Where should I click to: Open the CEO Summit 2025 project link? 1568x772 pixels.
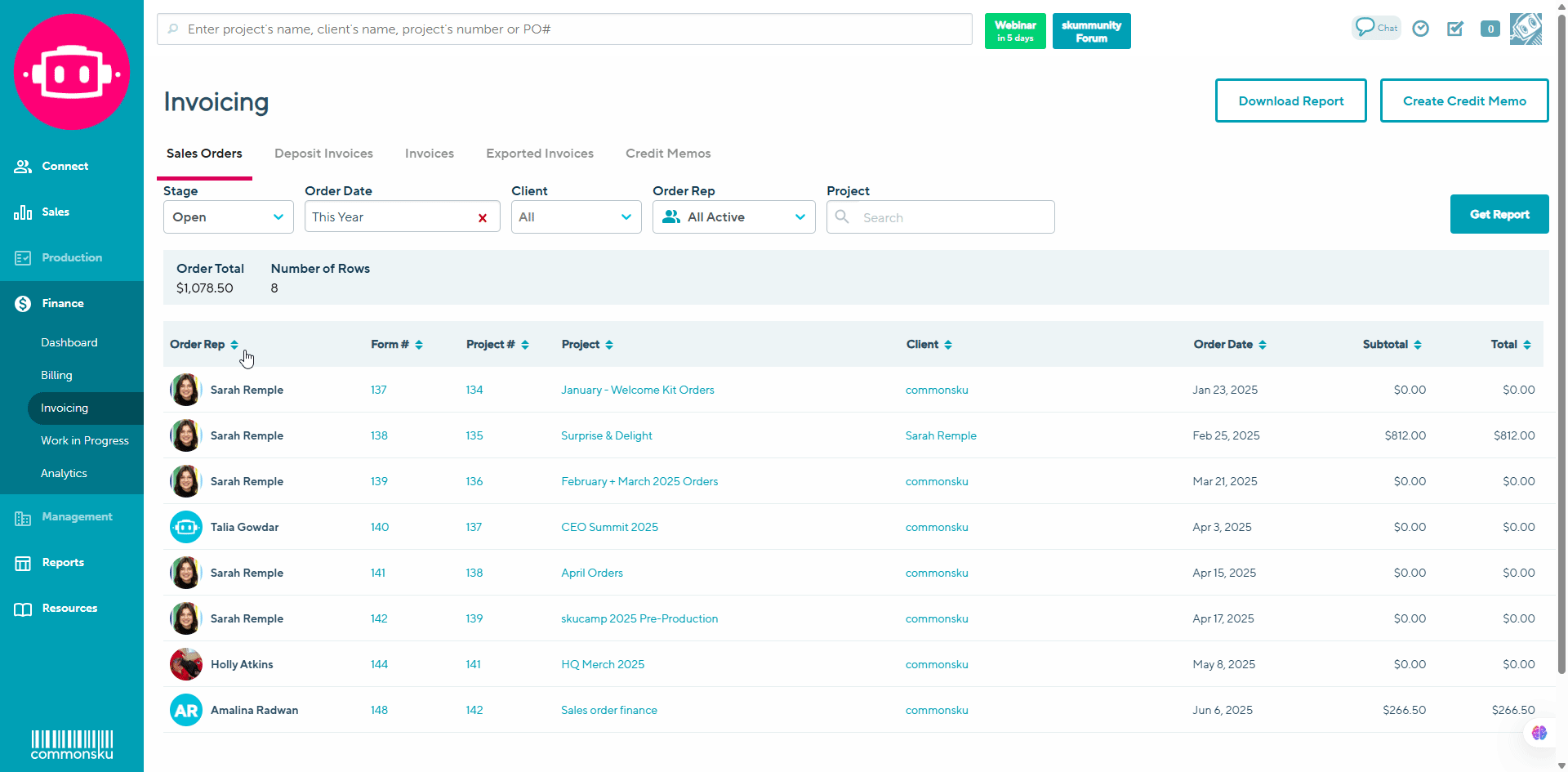click(609, 527)
